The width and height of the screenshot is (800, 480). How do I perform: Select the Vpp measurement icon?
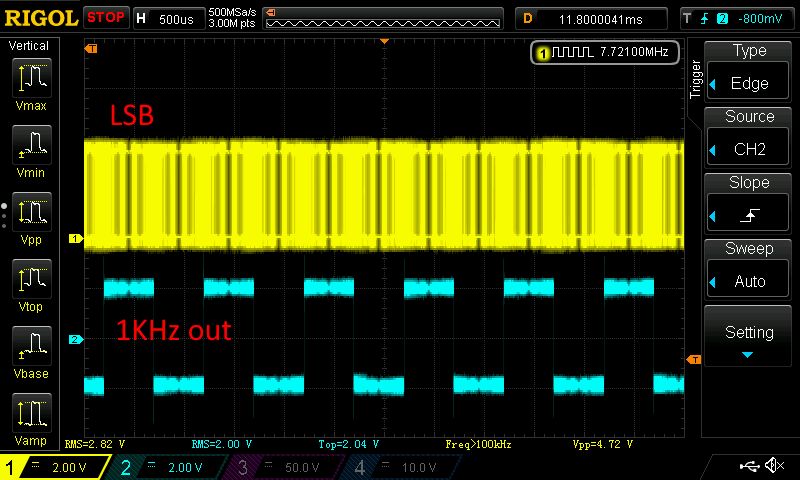coord(32,212)
